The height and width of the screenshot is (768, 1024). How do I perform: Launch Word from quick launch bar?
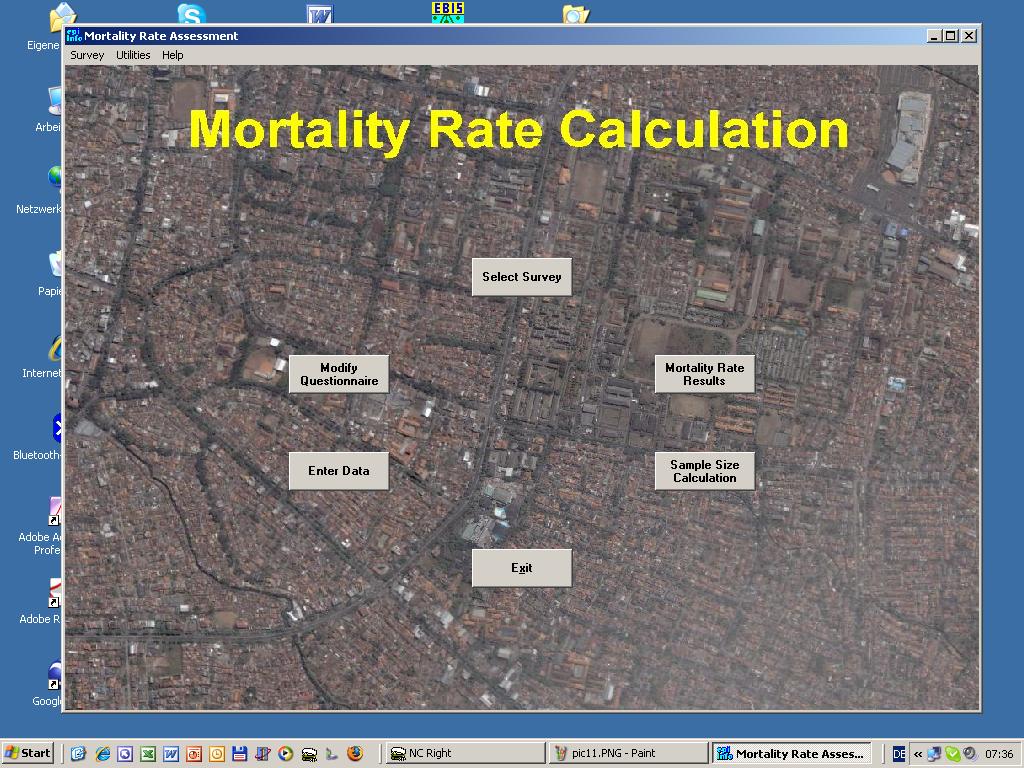(x=171, y=754)
